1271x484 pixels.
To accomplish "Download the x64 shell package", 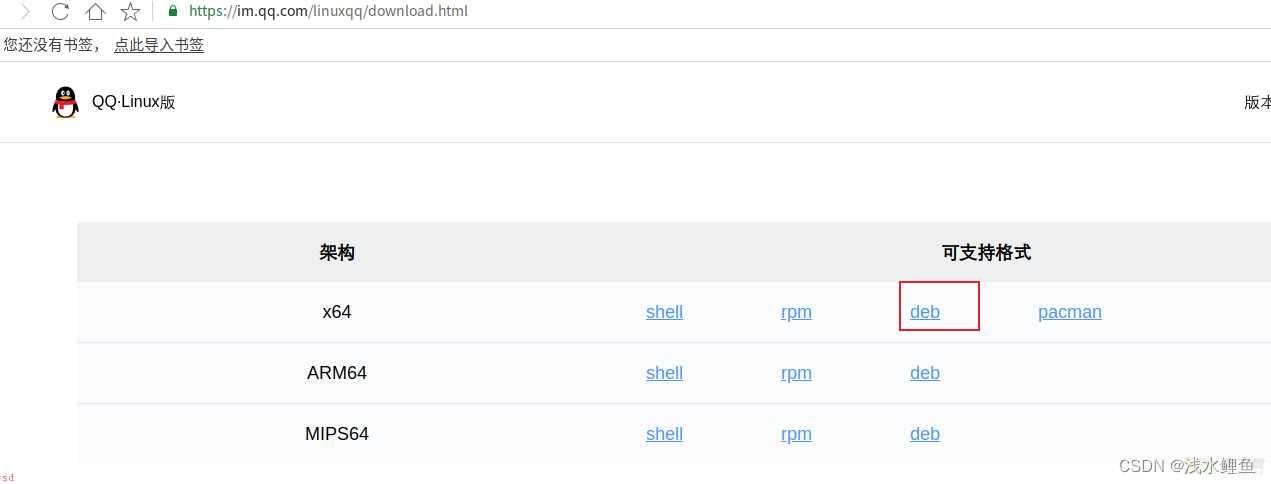I will (664, 312).
